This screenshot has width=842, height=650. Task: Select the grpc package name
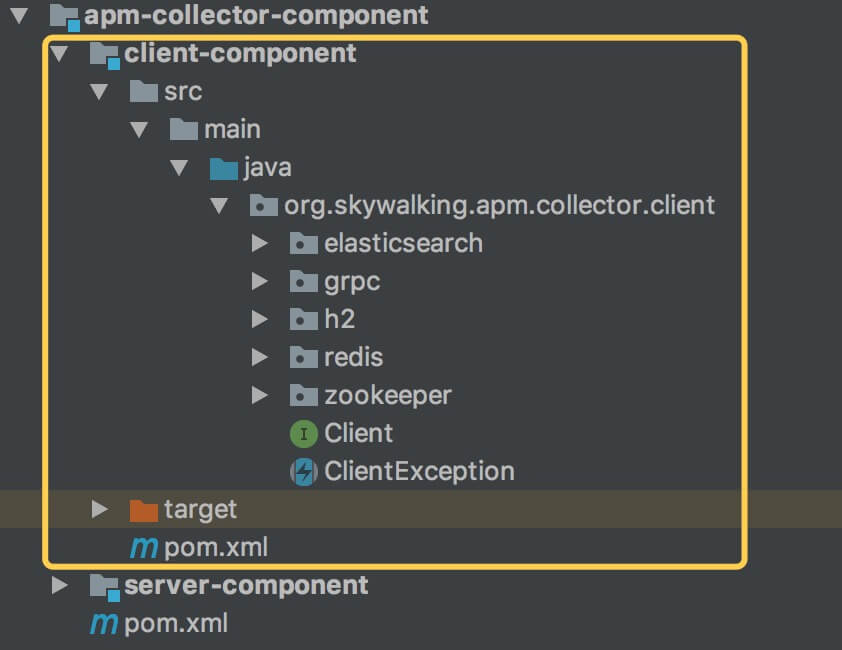(x=352, y=283)
